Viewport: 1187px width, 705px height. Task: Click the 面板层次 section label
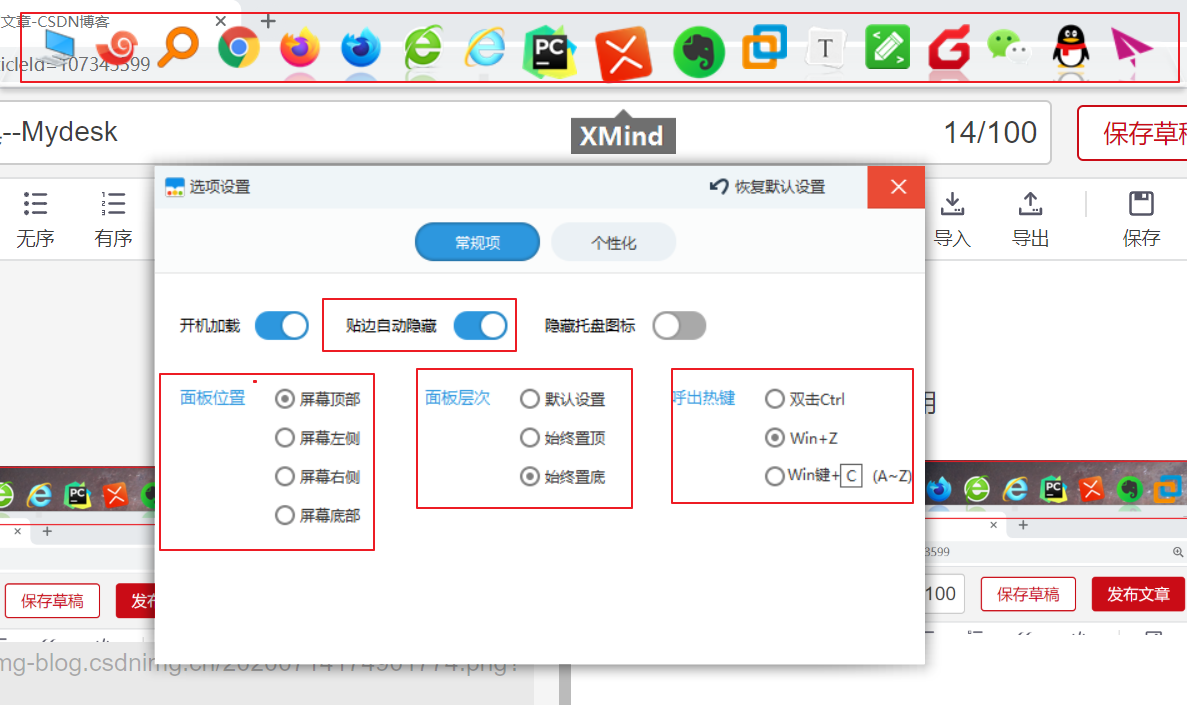457,398
